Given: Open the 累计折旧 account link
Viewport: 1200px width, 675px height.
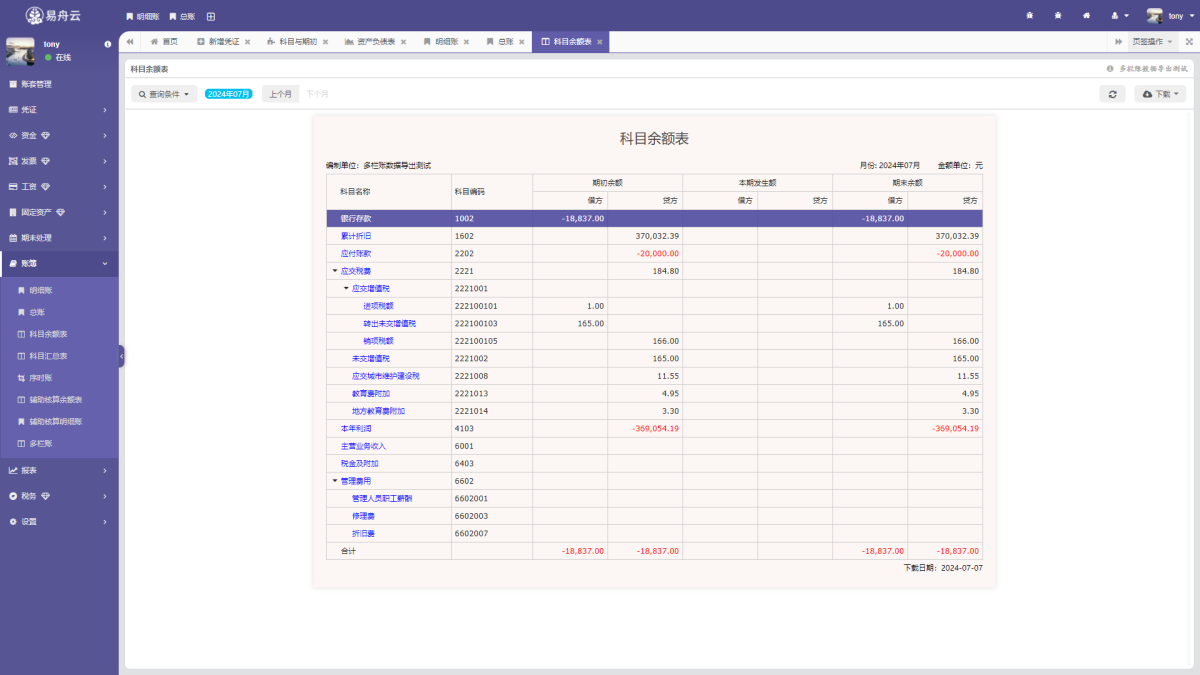Looking at the screenshot, I should pos(357,236).
